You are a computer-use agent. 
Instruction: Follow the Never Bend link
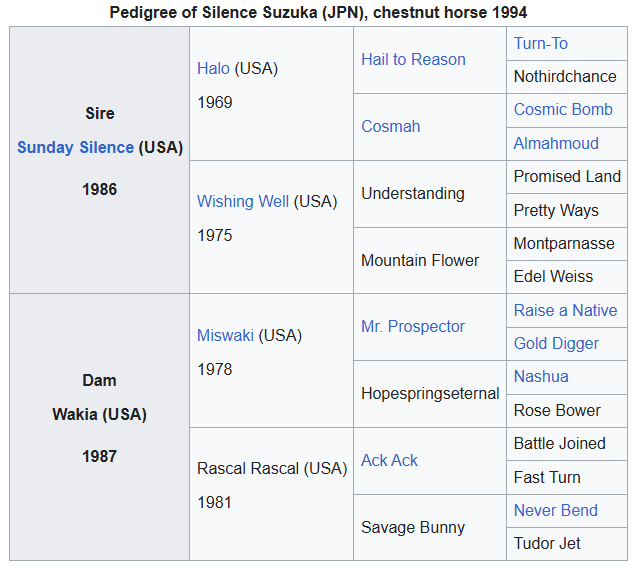[555, 510]
